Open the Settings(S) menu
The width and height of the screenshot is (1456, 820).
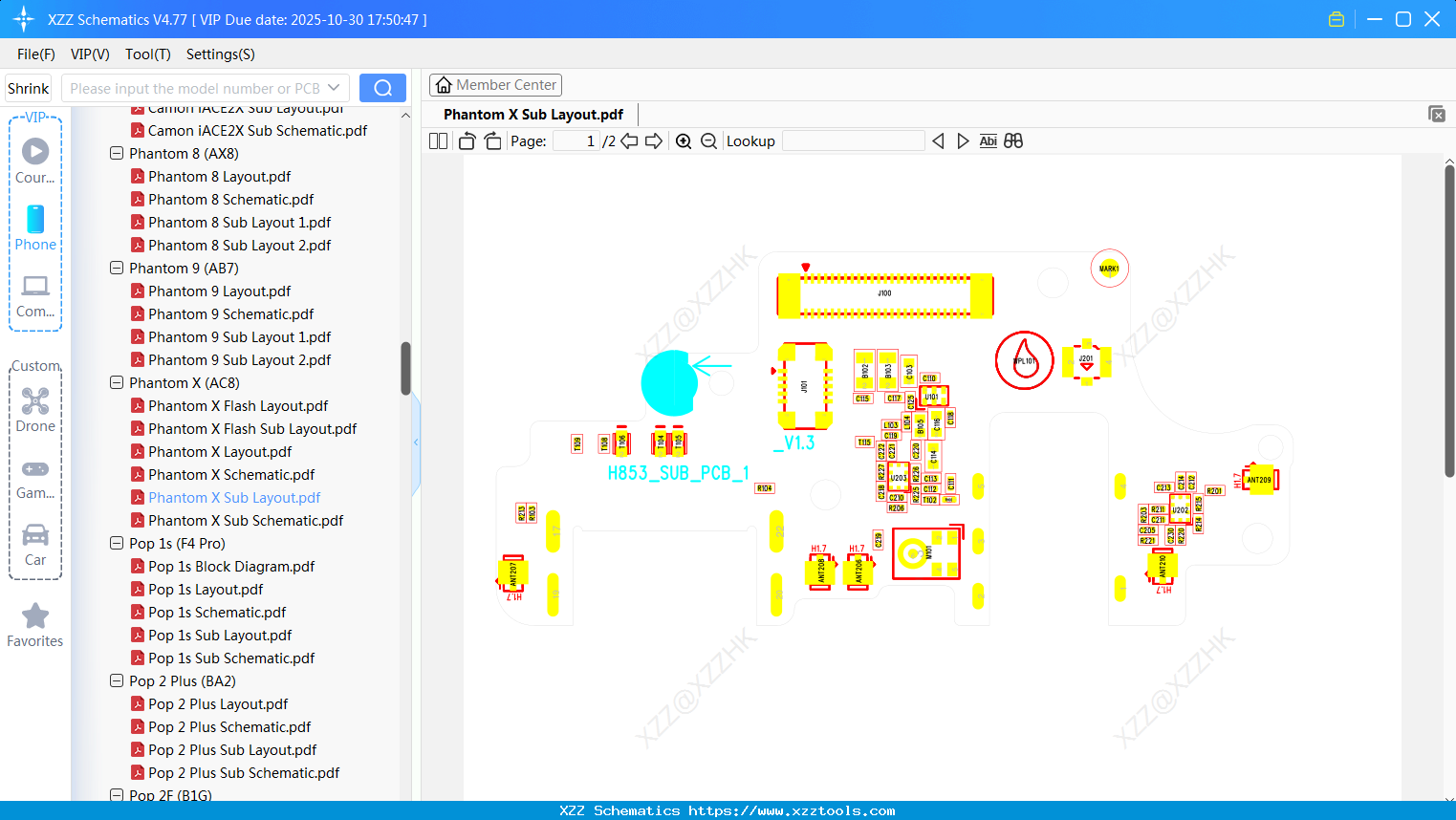[x=221, y=54]
